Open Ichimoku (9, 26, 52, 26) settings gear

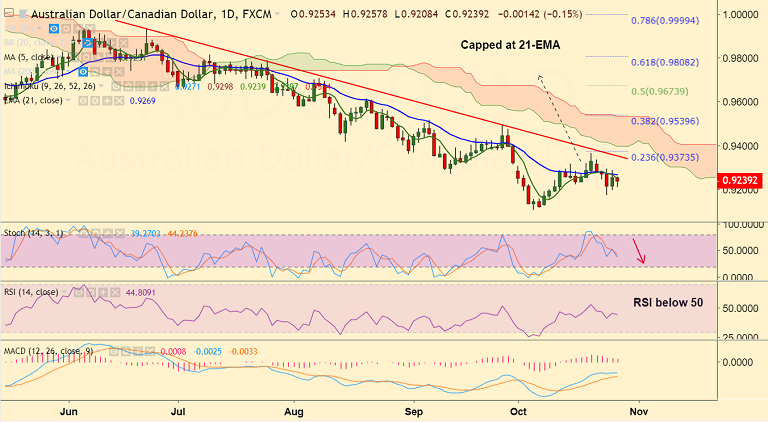tap(128, 86)
